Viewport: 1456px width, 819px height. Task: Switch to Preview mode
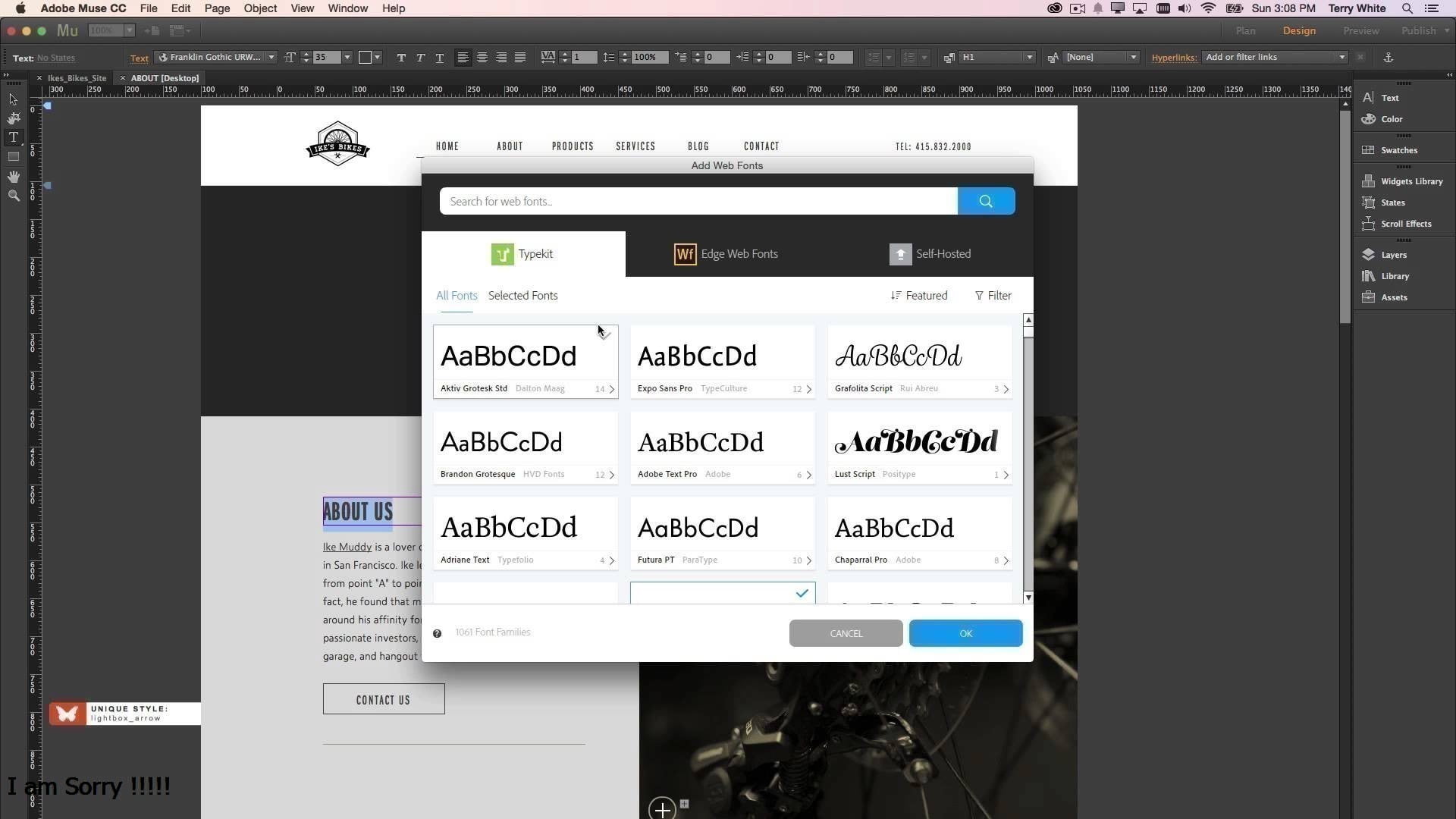pos(1360,31)
